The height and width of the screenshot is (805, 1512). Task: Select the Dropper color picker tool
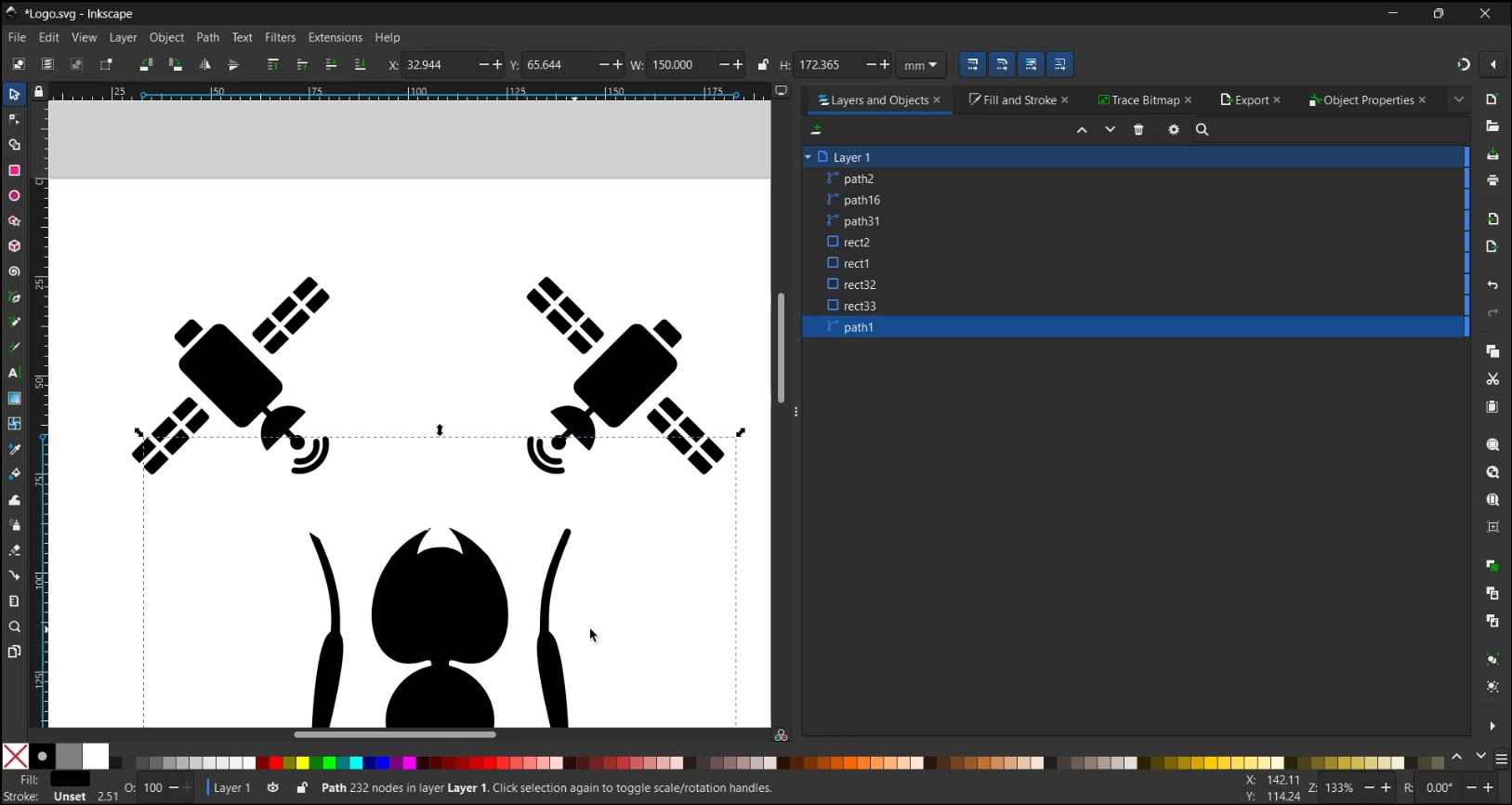point(14,449)
